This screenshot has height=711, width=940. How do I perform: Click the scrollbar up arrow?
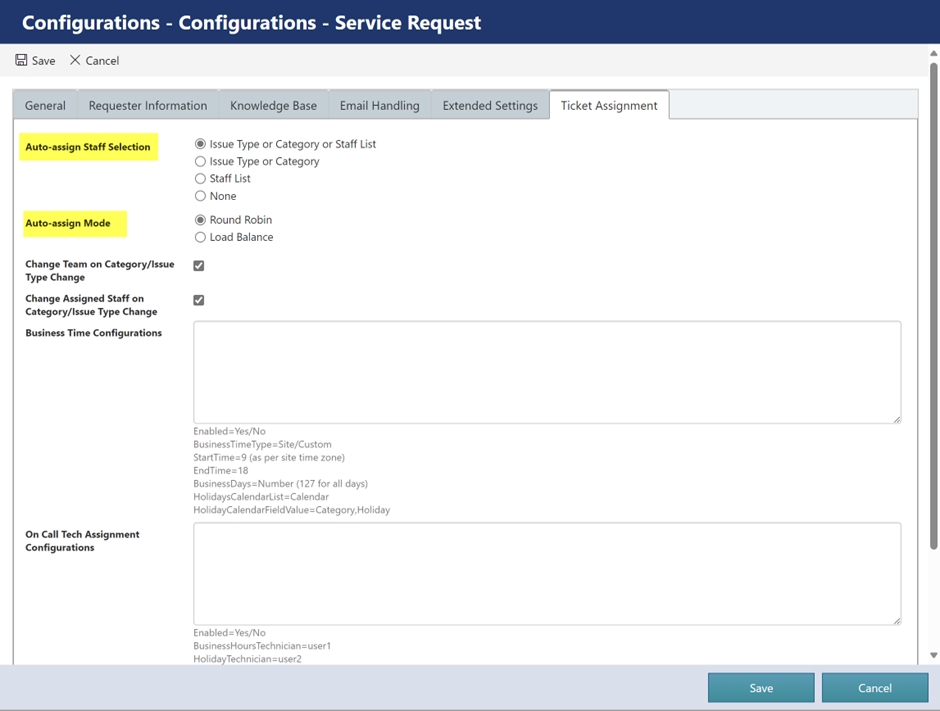933,55
